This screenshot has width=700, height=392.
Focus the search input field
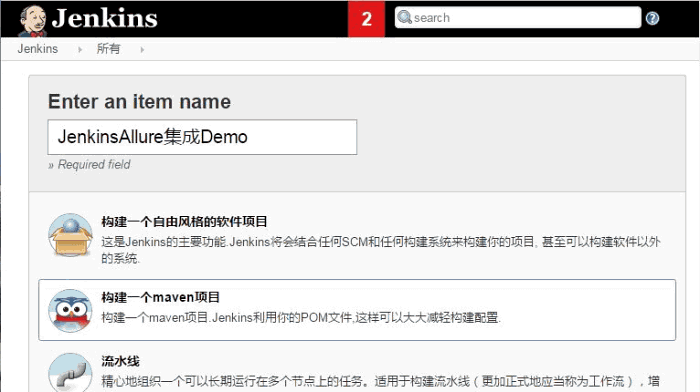pyautogui.click(x=518, y=17)
